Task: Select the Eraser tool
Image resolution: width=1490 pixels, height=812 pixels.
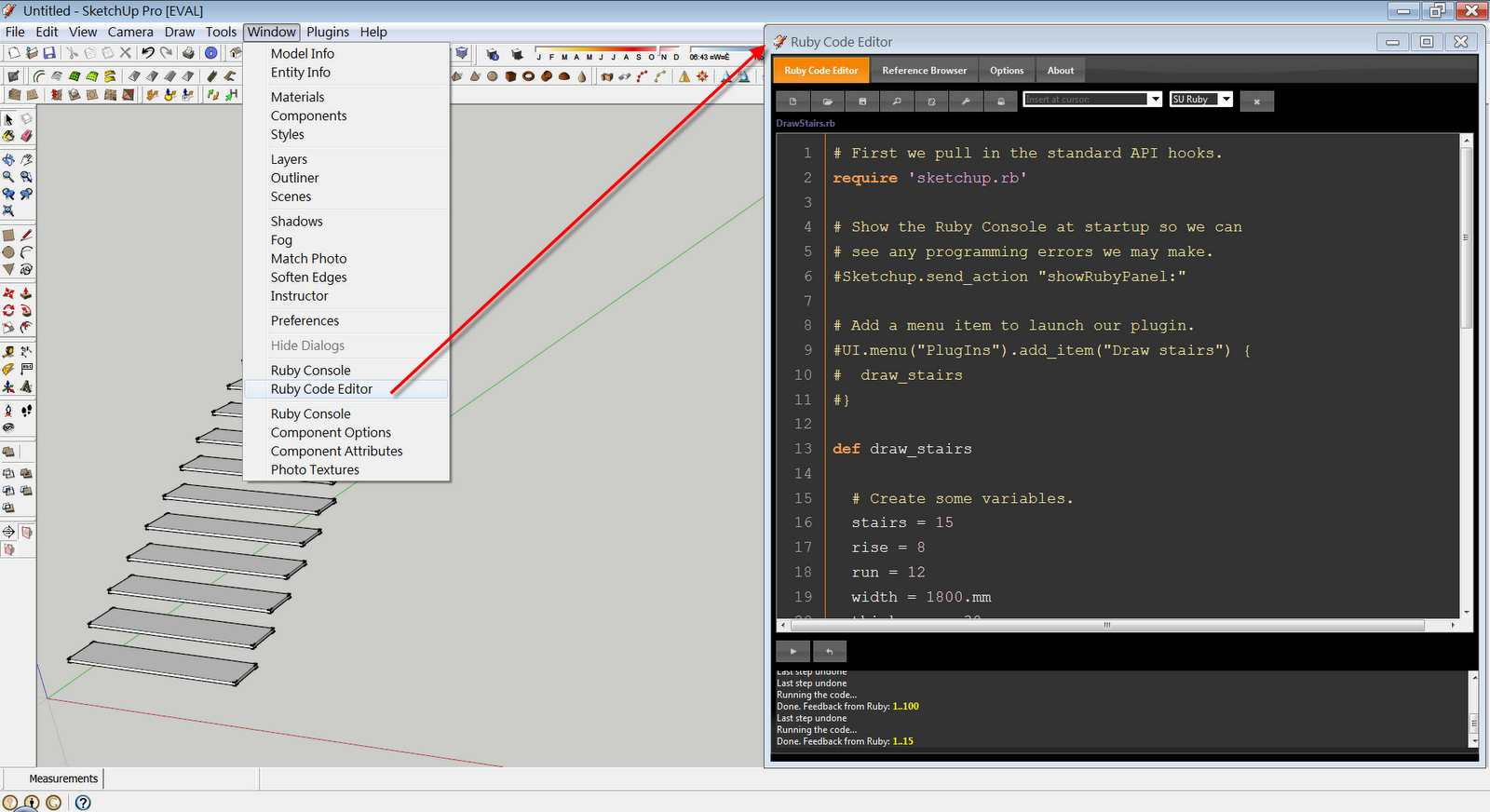Action: 26,136
